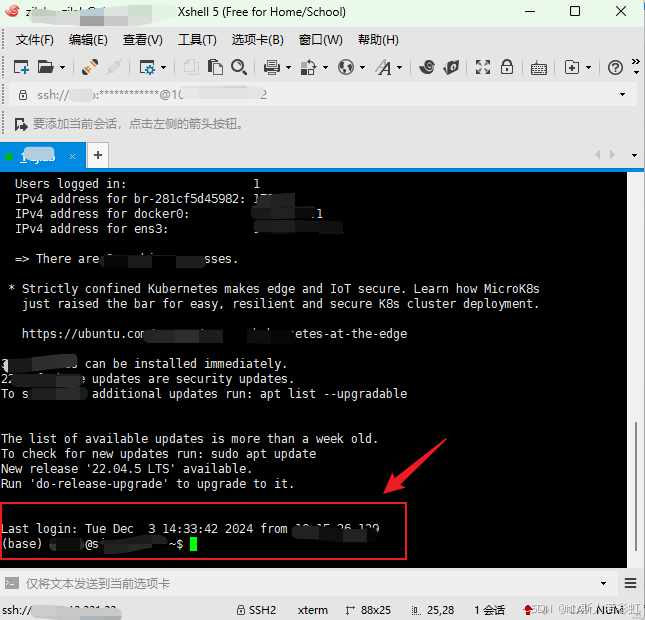Click the SSH2 status bar entry
645x620 pixels.
(x=256, y=610)
